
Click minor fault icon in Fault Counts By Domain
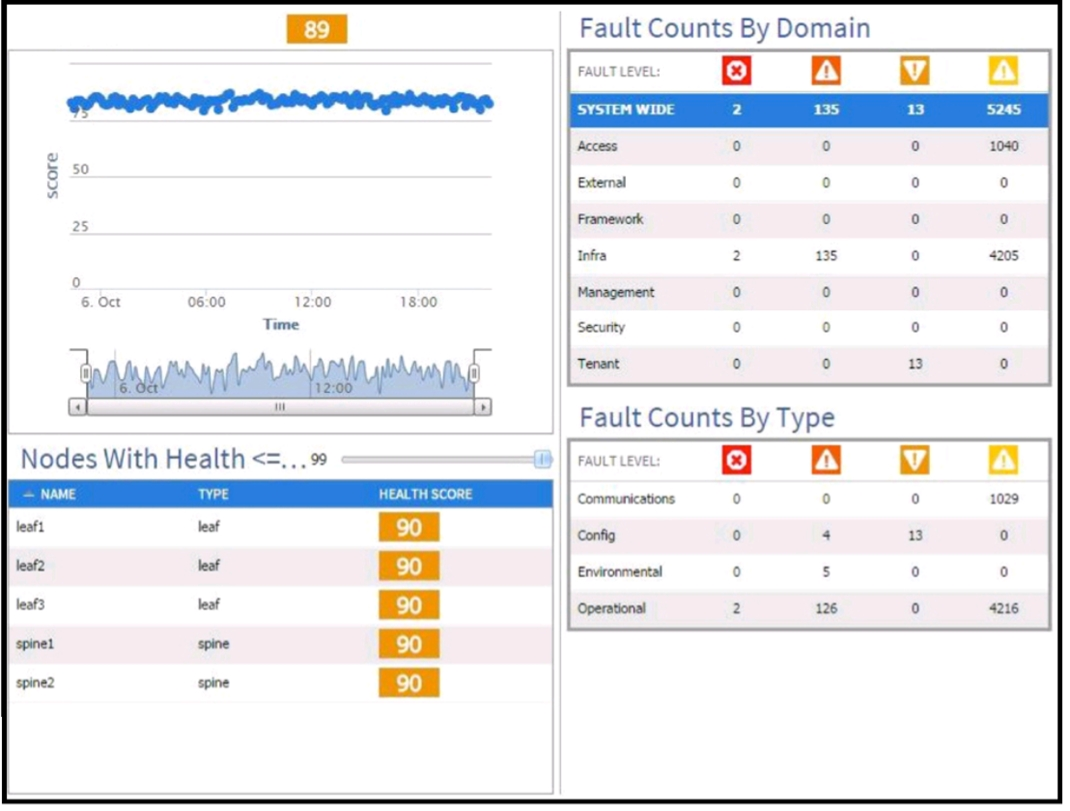point(914,71)
